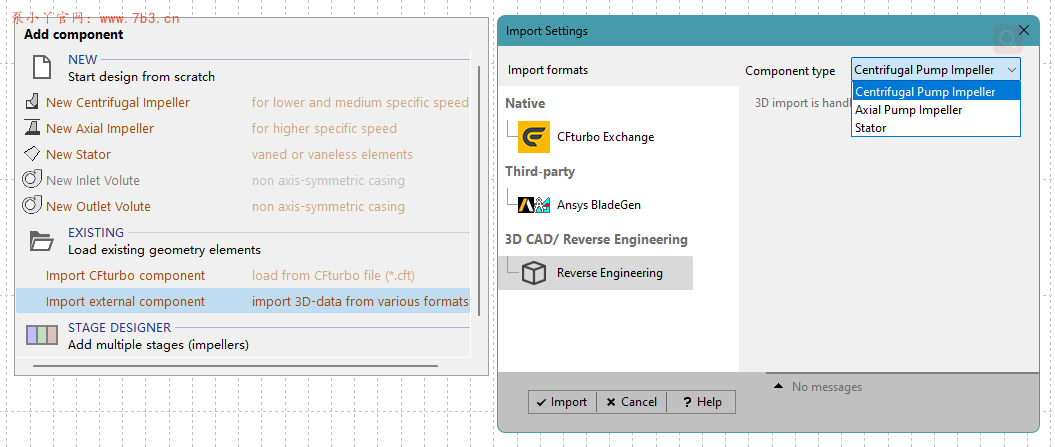Click the New Outlet Volute icon
The image size is (1055, 447).
tap(32, 205)
